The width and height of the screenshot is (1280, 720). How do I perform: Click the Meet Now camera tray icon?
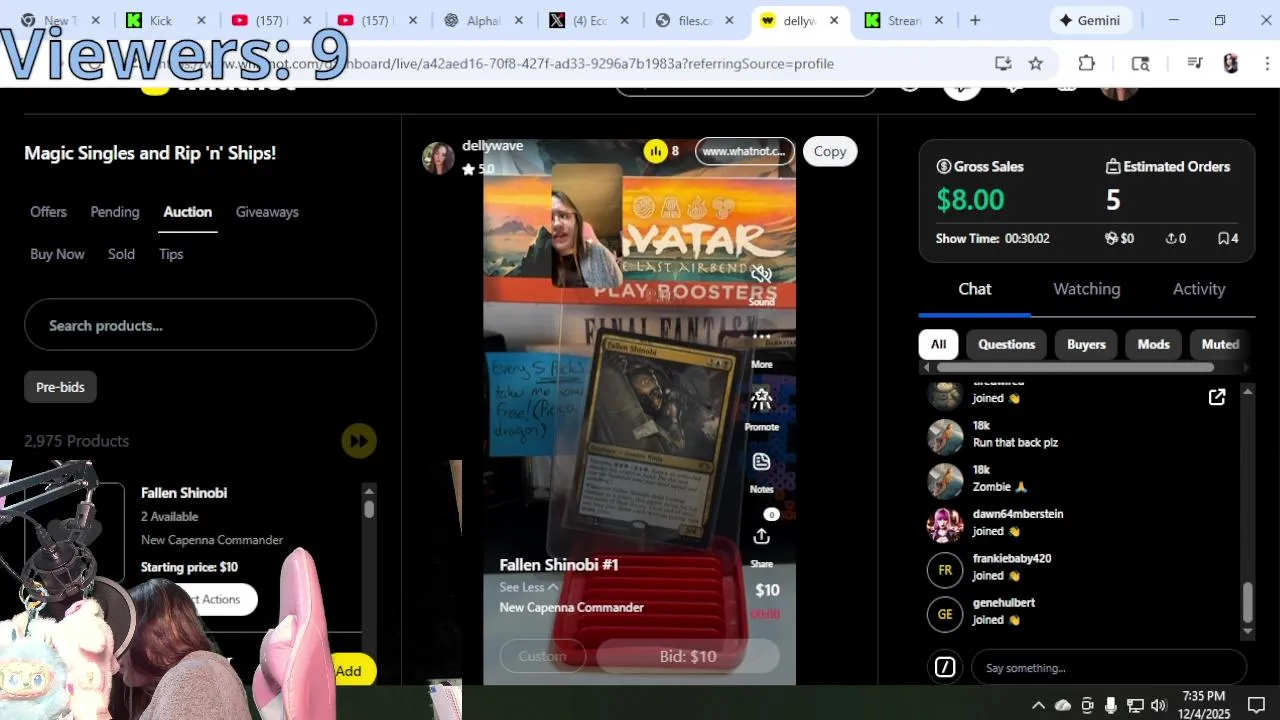(x=1087, y=705)
